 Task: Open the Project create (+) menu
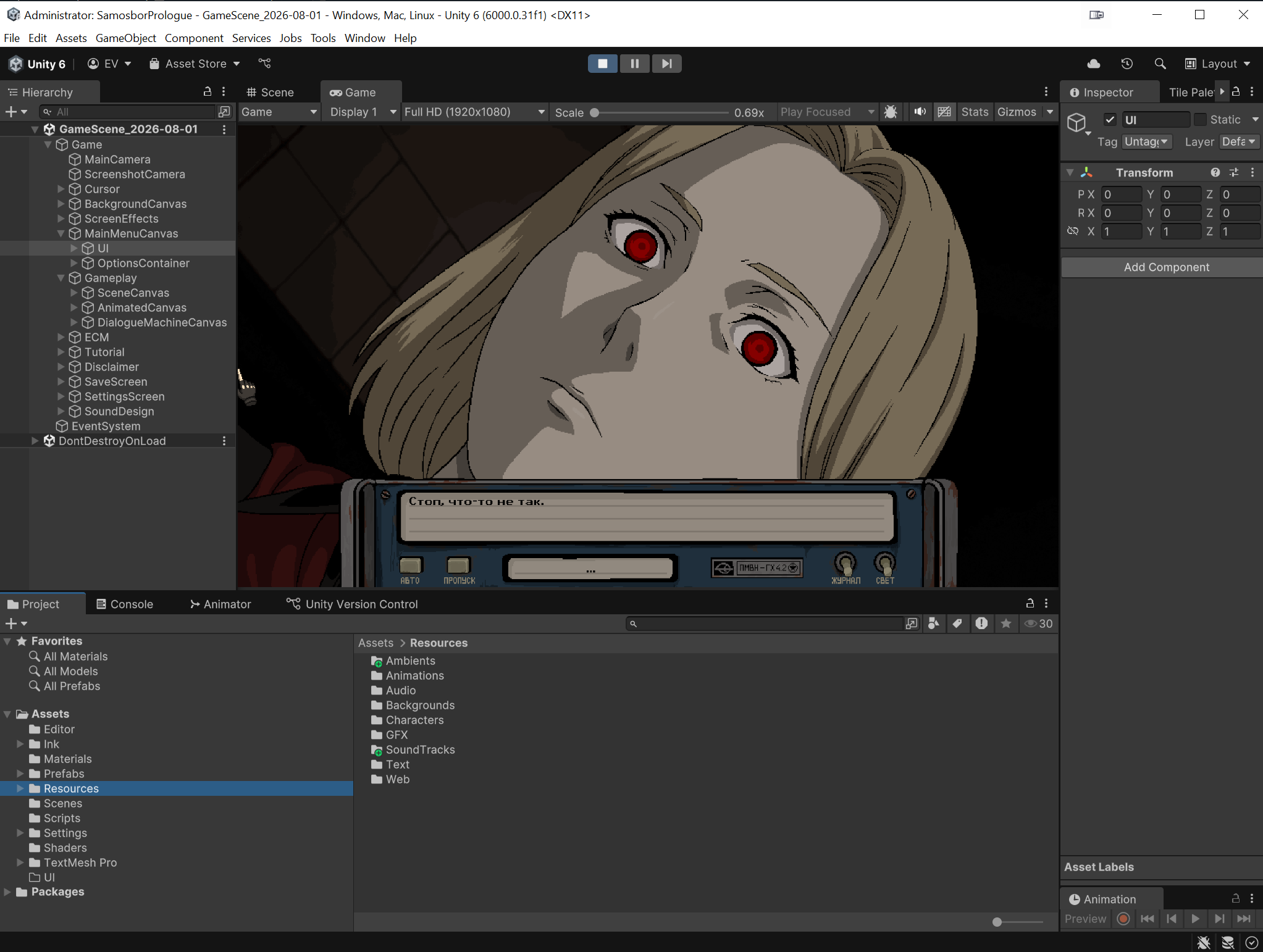click(x=16, y=624)
